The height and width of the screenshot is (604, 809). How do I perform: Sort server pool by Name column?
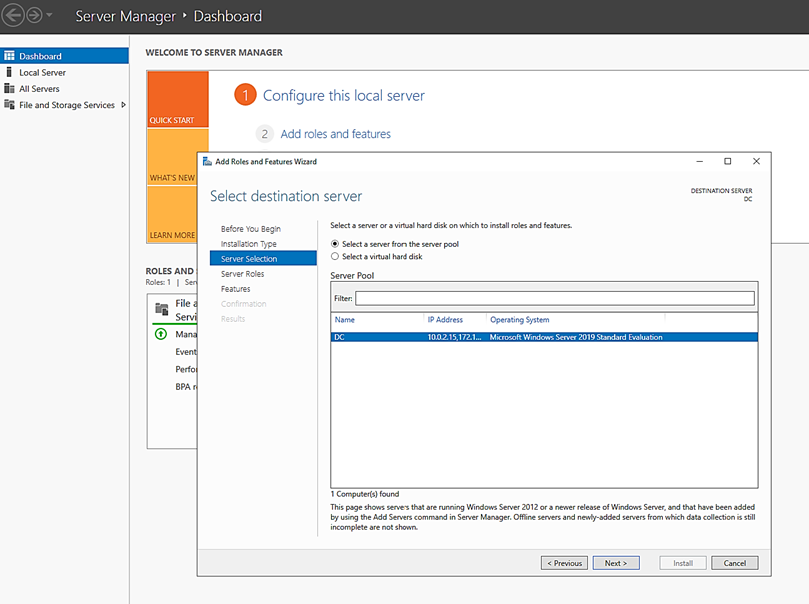[x=345, y=320]
